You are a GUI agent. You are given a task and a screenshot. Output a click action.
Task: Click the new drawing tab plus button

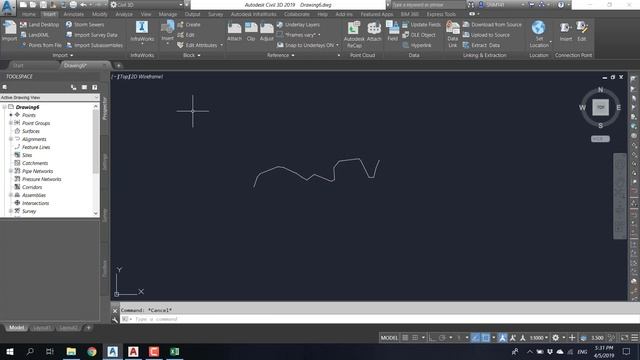pyautogui.click(x=118, y=65)
